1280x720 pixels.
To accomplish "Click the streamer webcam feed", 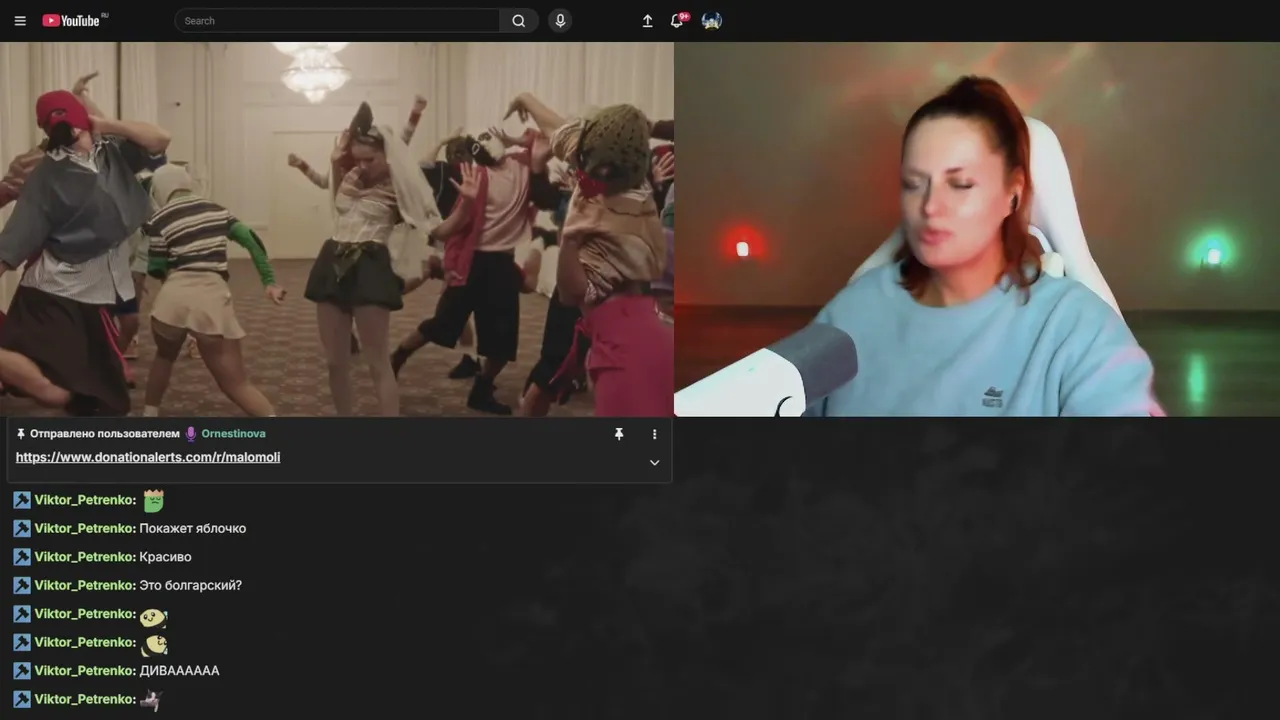I will (977, 229).
